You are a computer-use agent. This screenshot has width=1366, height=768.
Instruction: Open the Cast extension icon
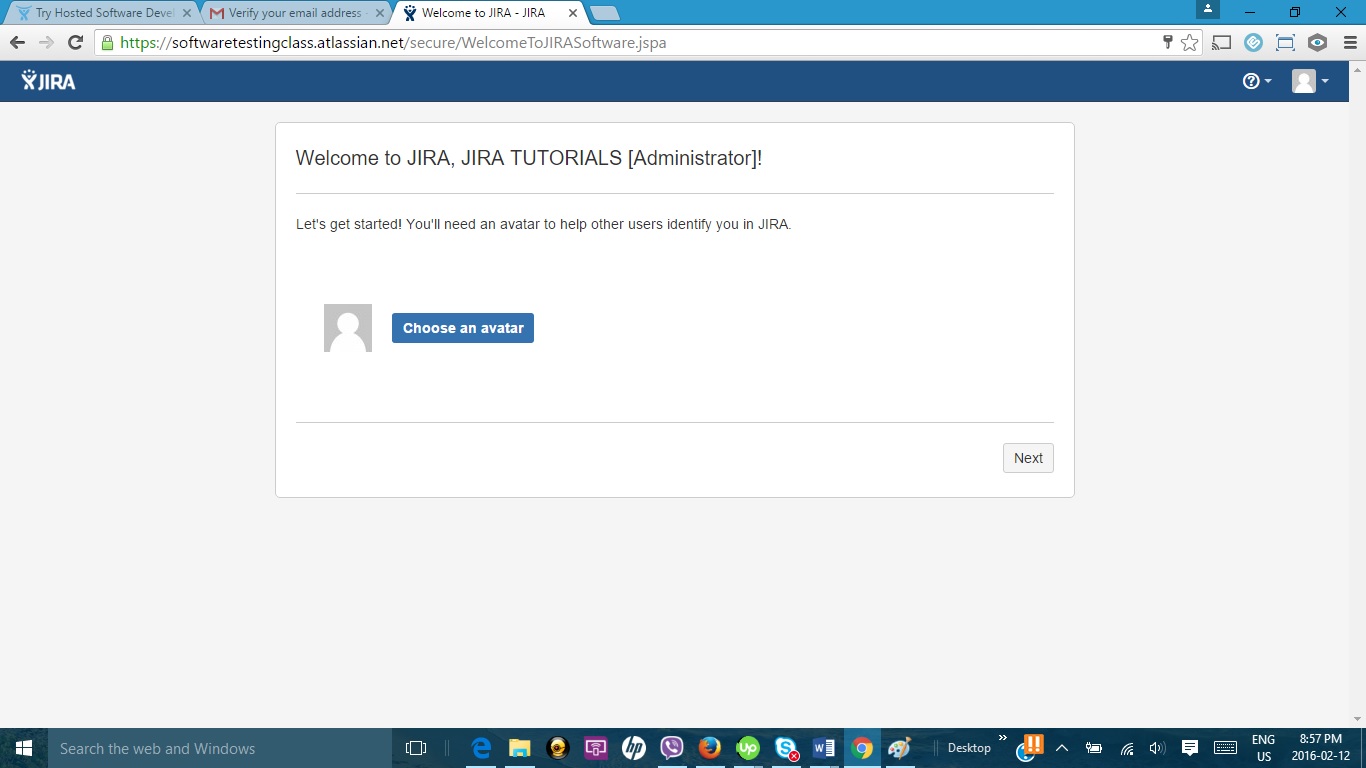(x=1221, y=43)
